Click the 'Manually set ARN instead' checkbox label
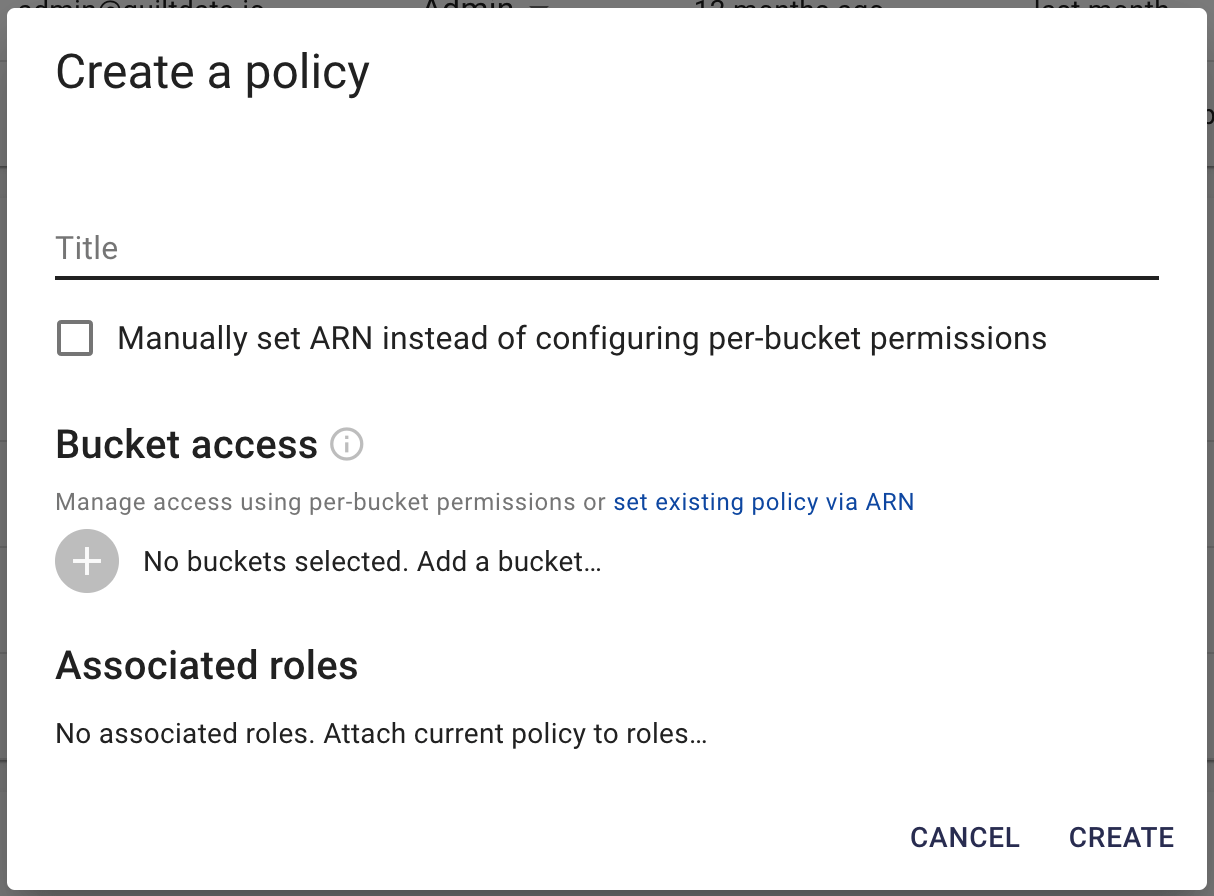The height and width of the screenshot is (896, 1214). click(x=582, y=338)
